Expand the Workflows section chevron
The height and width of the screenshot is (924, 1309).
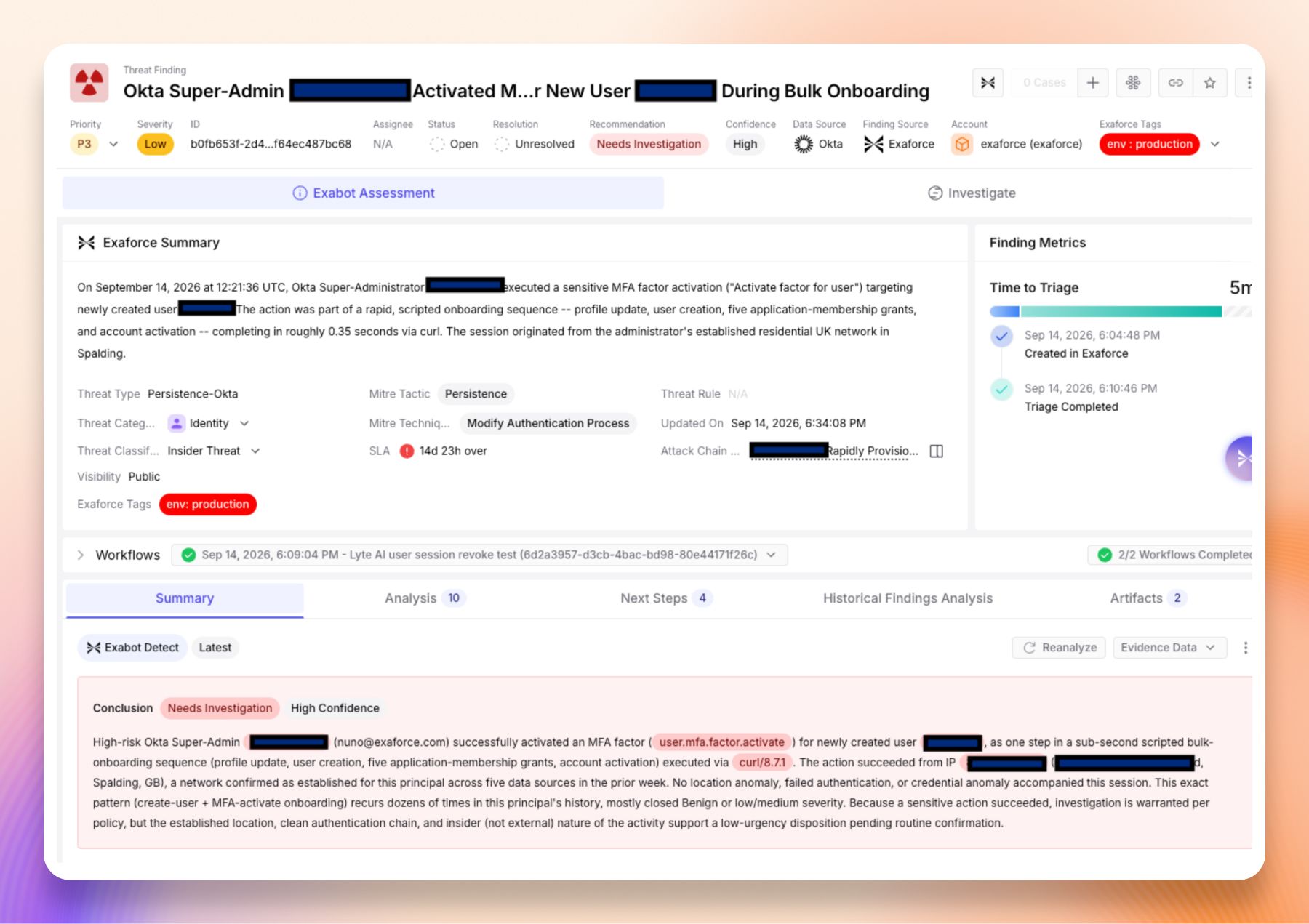coord(81,555)
